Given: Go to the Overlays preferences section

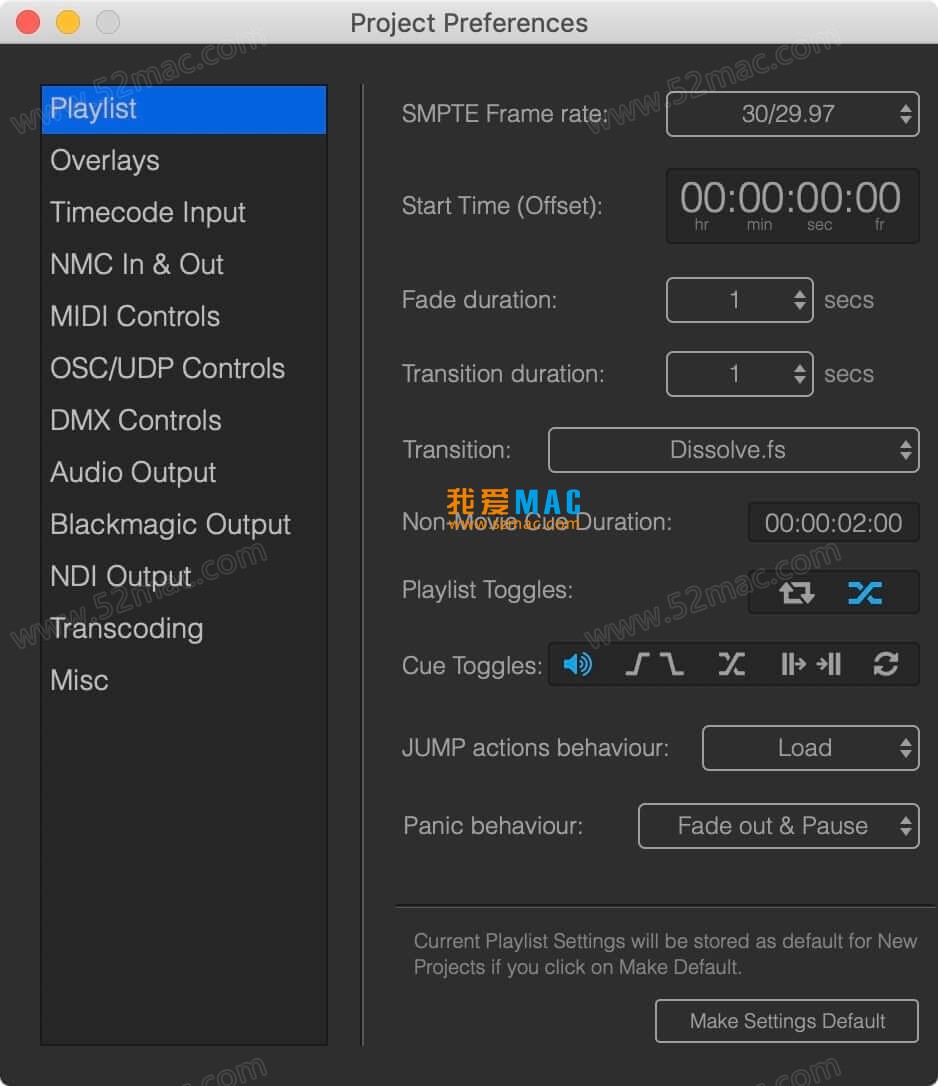Looking at the screenshot, I should click(184, 161).
